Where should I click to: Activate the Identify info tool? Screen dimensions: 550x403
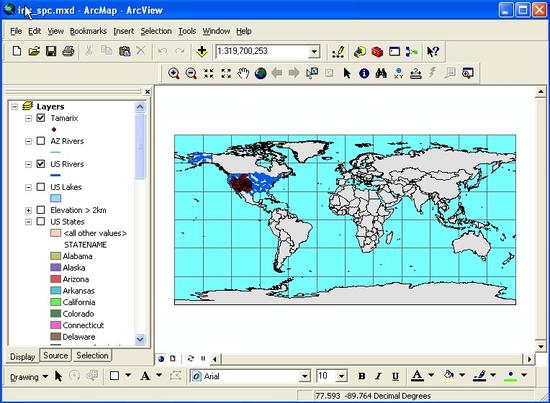tap(364, 73)
